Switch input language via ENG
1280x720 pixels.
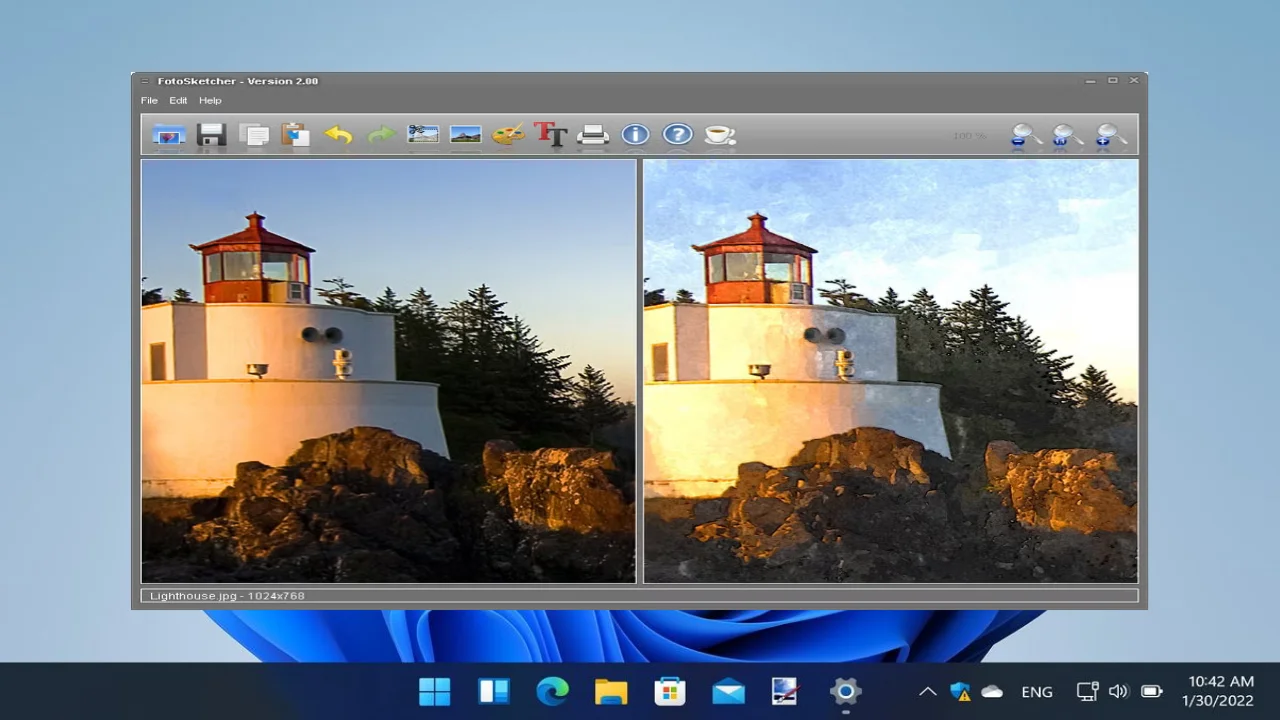(x=1037, y=692)
